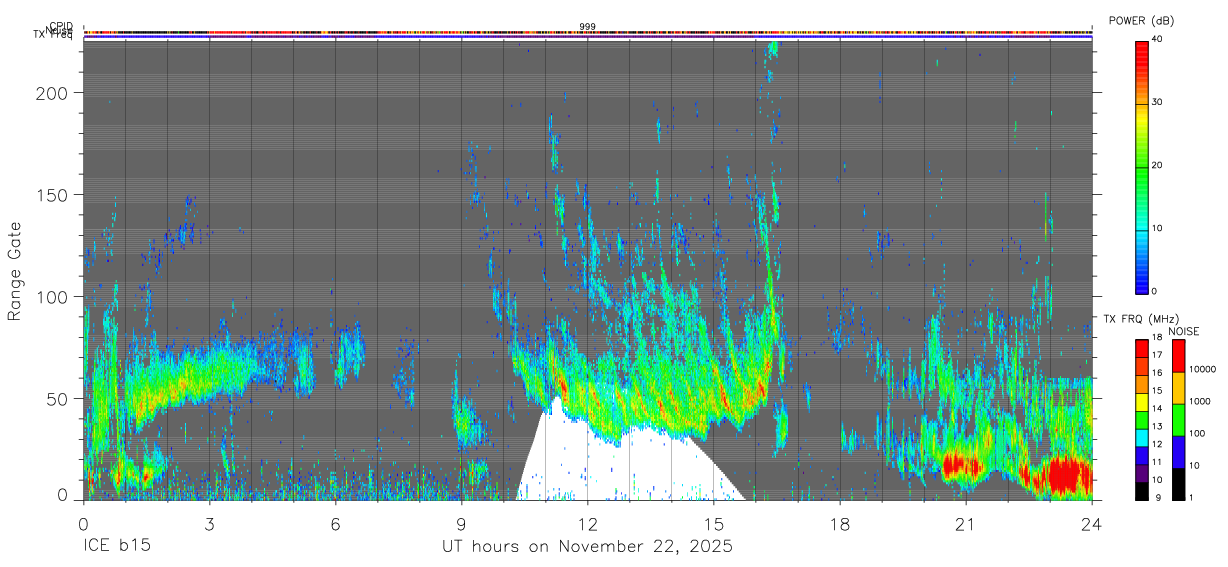Select the '18' label on the TX FRQ scale
Image resolution: width=1228 pixels, height=567 pixels.
[x=1157, y=337]
